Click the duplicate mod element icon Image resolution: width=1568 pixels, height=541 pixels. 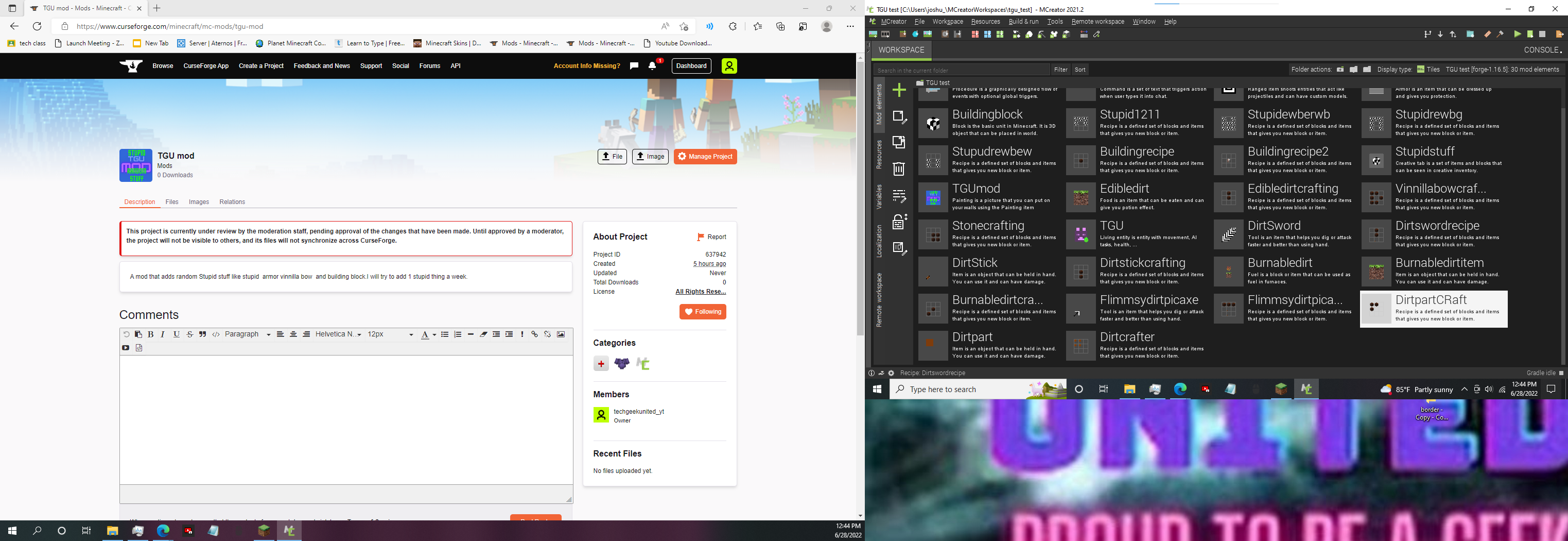tap(899, 143)
